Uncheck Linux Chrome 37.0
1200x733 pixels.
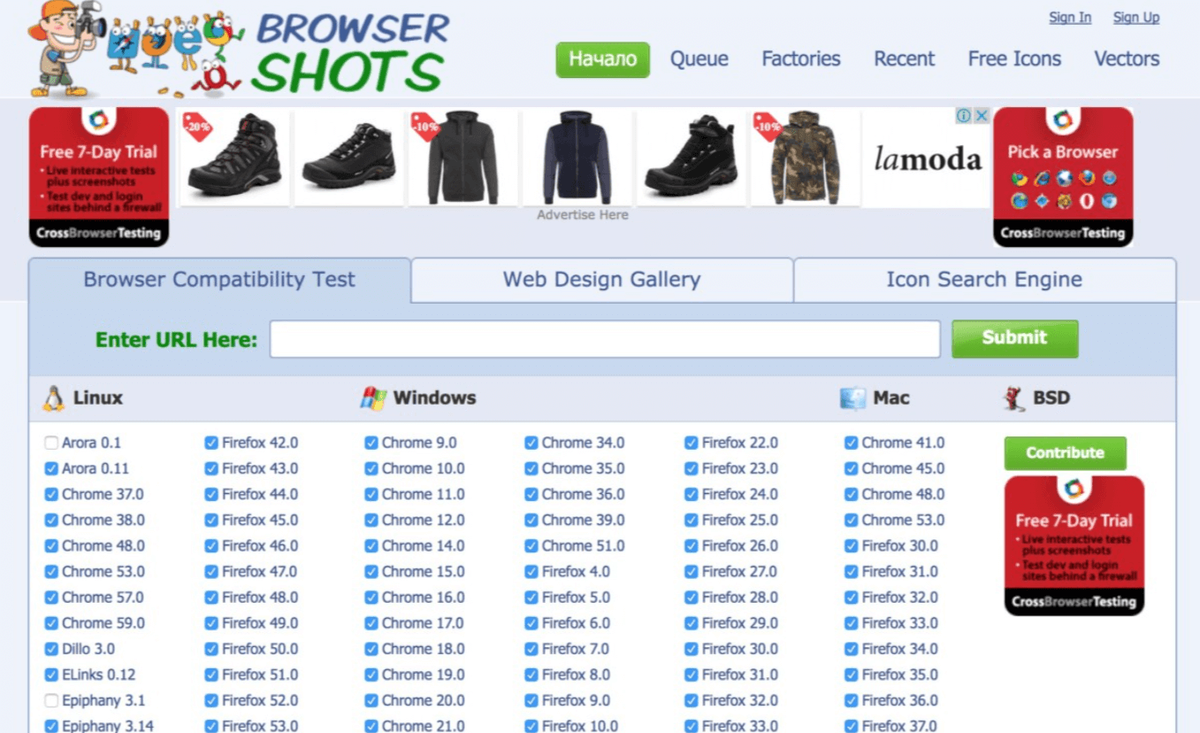[52, 495]
